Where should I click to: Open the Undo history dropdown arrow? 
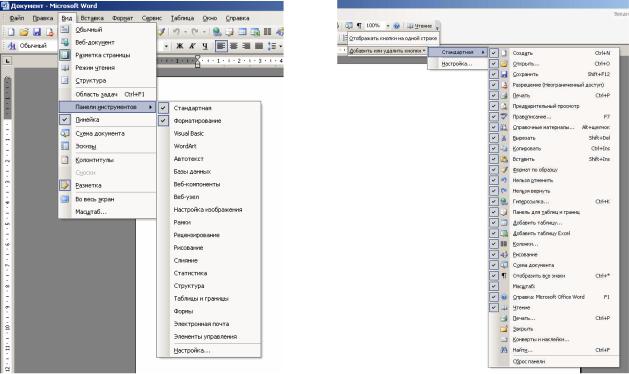click(185, 32)
